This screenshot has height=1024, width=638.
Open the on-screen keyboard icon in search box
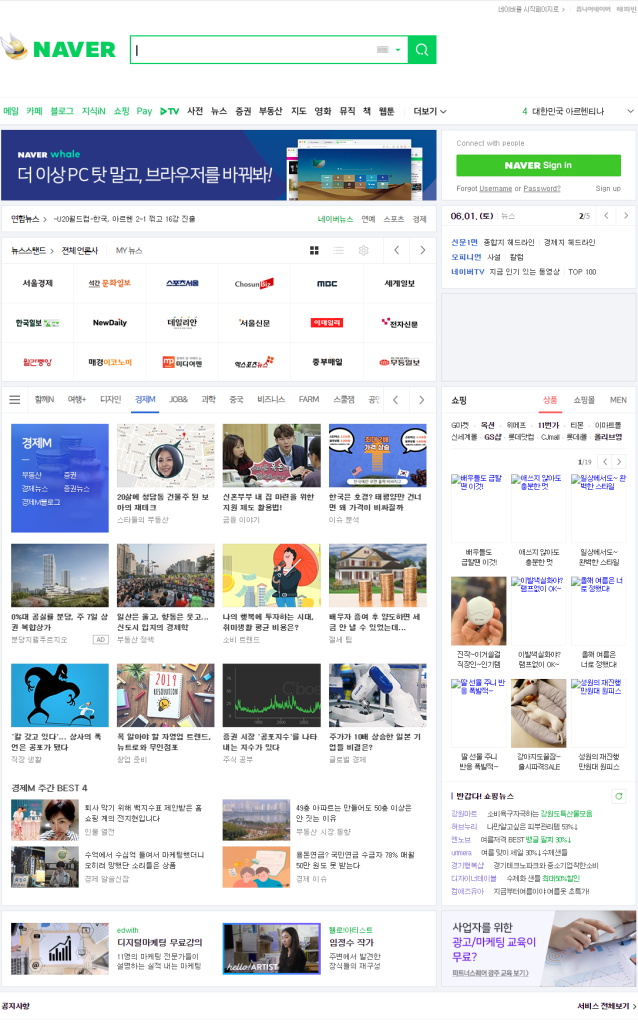point(383,50)
